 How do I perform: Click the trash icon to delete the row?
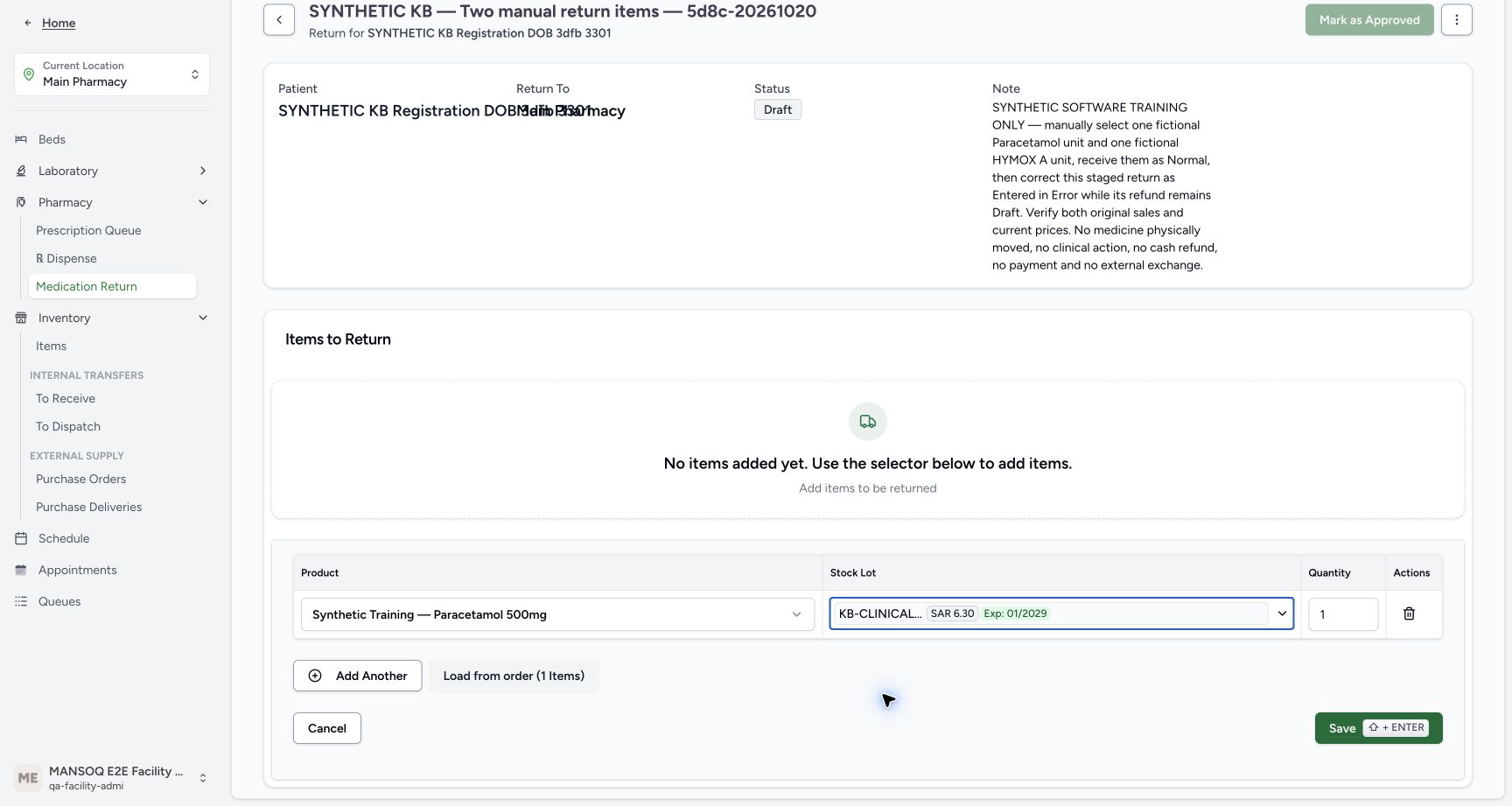click(x=1409, y=613)
